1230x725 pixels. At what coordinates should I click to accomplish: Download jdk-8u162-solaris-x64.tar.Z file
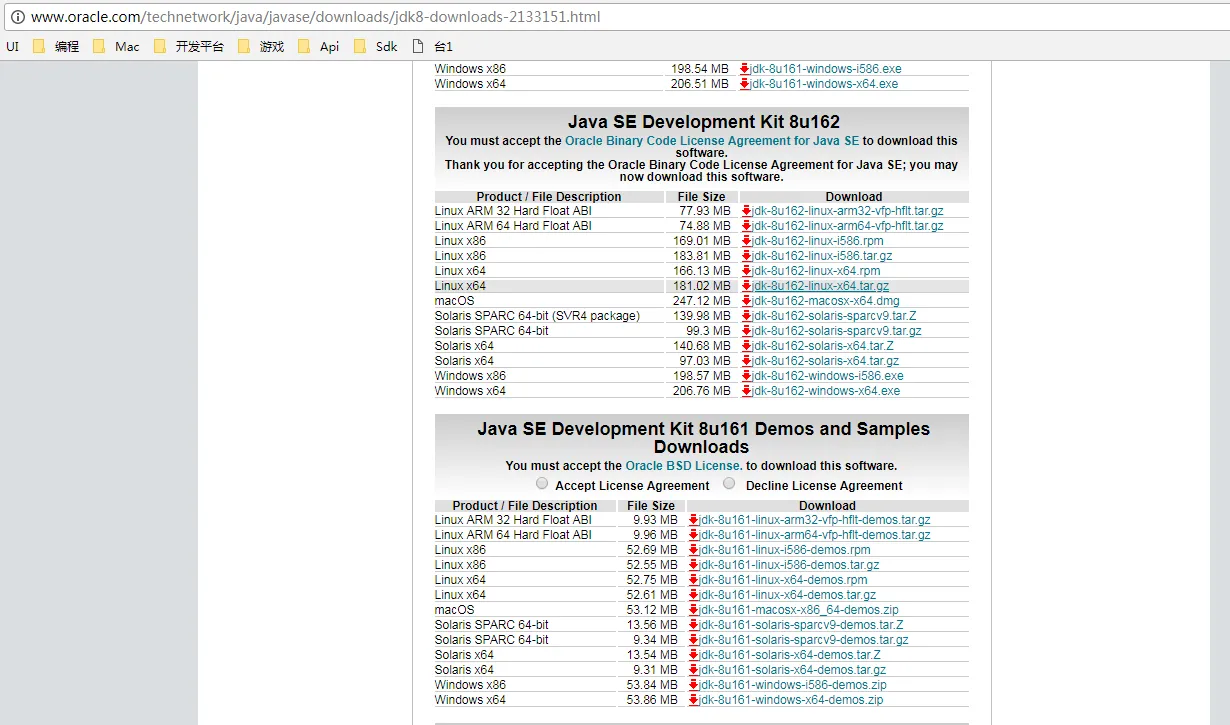point(823,346)
